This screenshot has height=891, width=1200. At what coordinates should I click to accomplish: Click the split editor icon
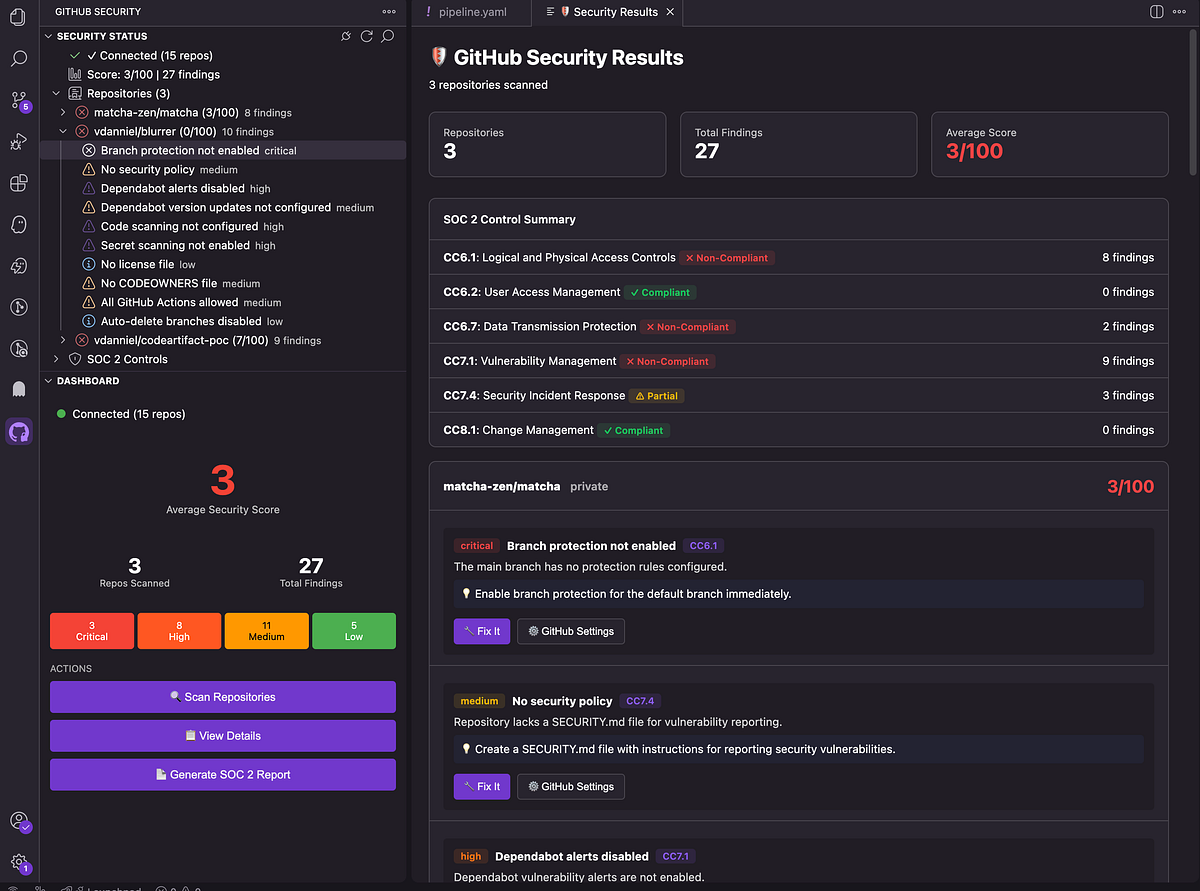click(x=1156, y=12)
